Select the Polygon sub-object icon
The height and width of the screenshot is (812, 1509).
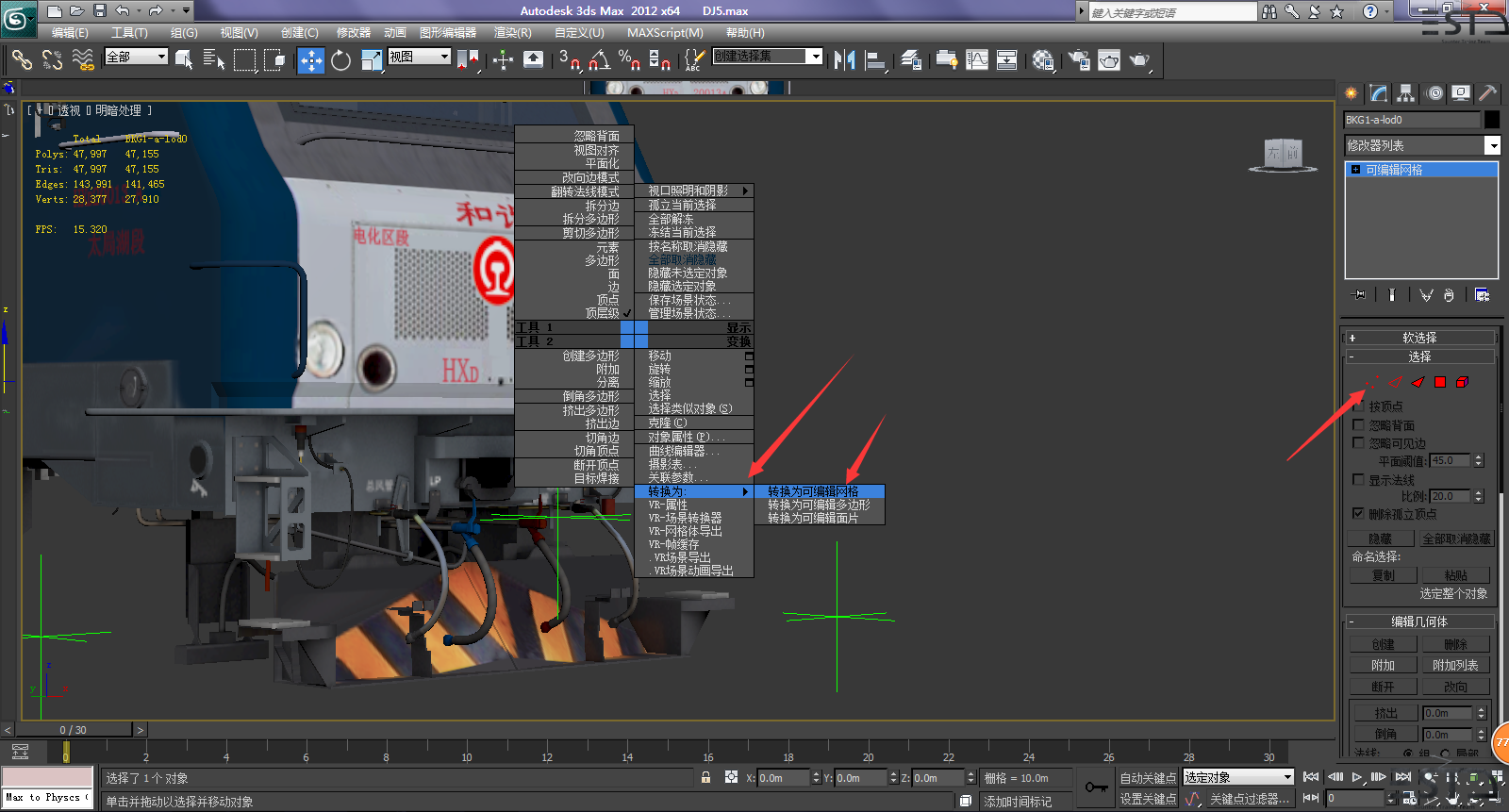tap(1440, 382)
